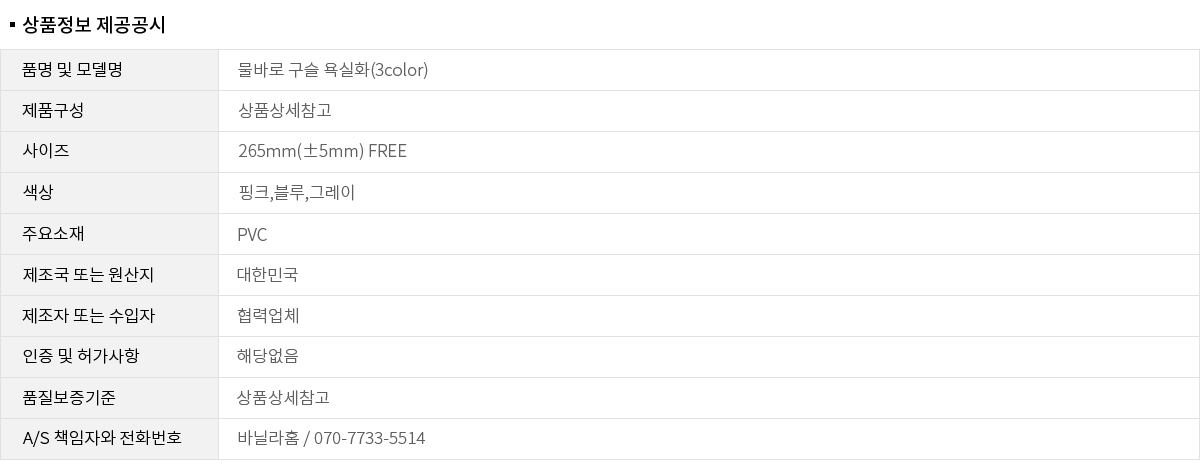Click the color value 핑크,블루,그레이
This screenshot has width=1200, height=475.
tap(296, 193)
